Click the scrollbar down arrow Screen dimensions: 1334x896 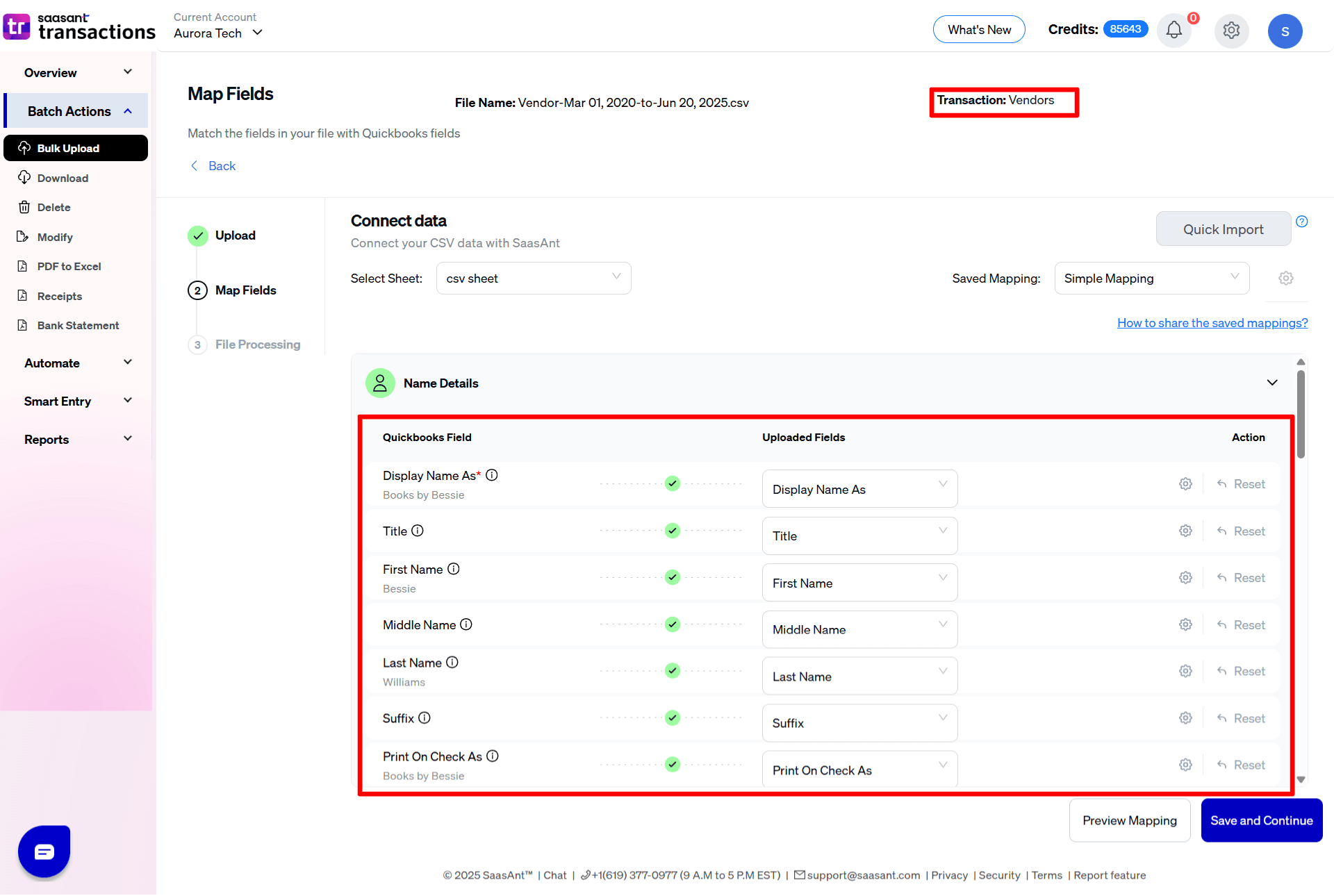[x=1301, y=779]
